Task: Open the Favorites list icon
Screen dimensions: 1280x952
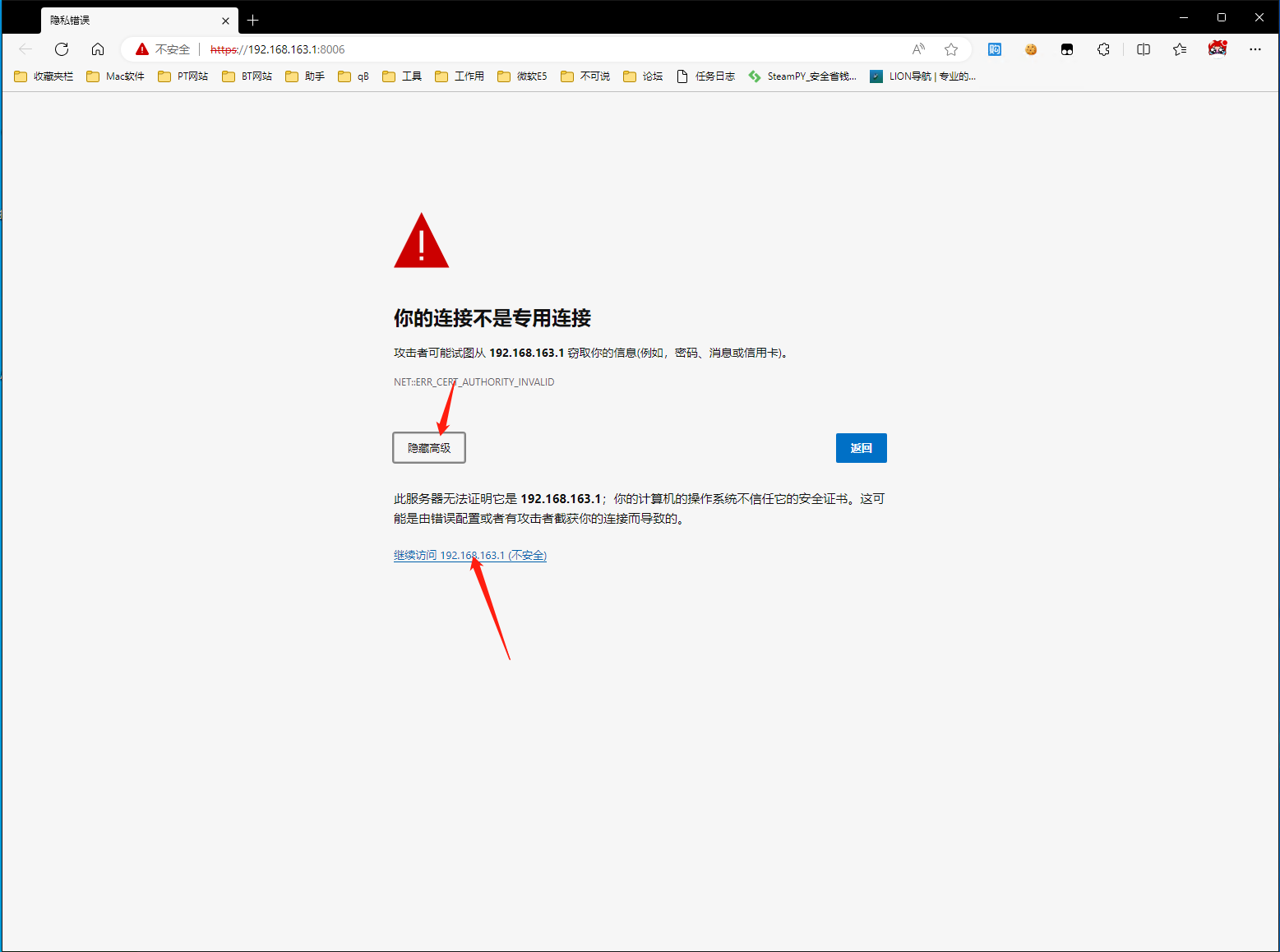Action: [1180, 49]
